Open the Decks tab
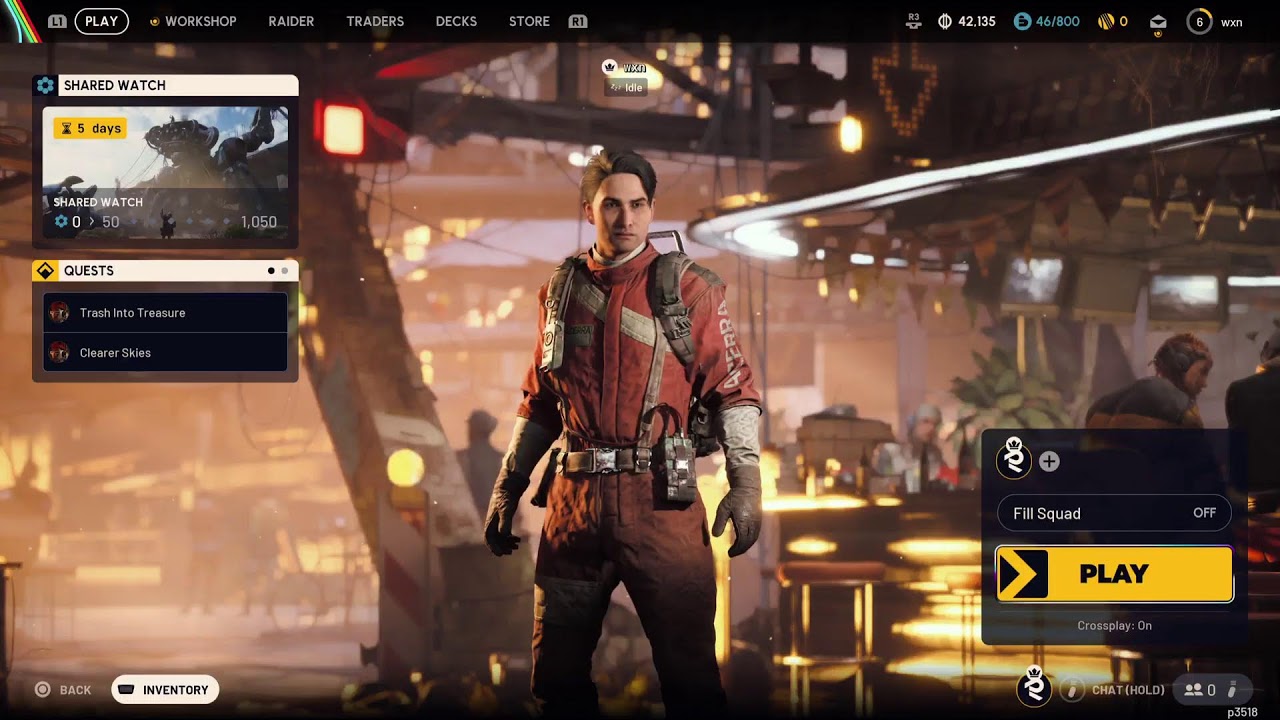 tap(456, 21)
